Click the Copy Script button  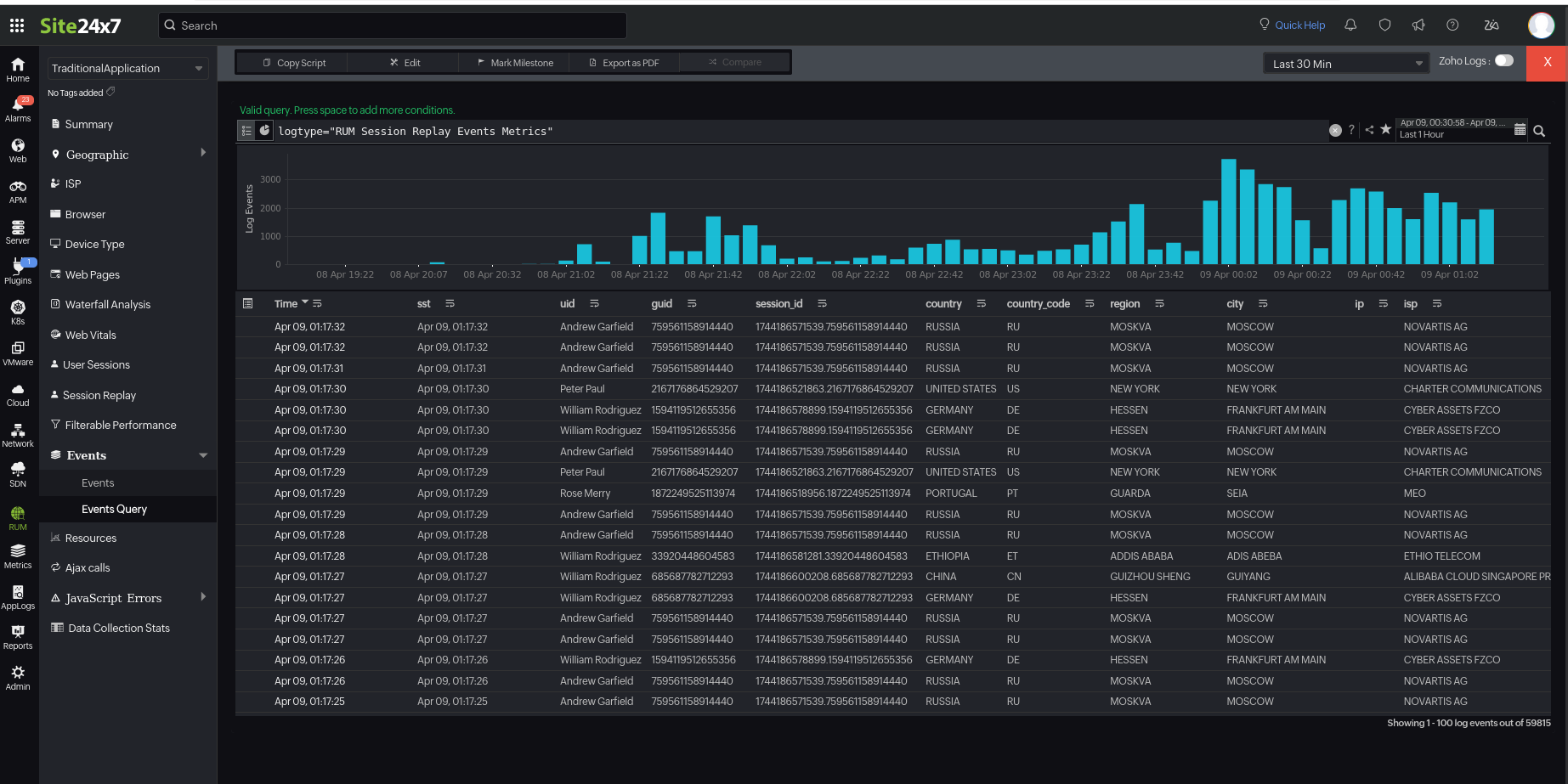click(294, 63)
